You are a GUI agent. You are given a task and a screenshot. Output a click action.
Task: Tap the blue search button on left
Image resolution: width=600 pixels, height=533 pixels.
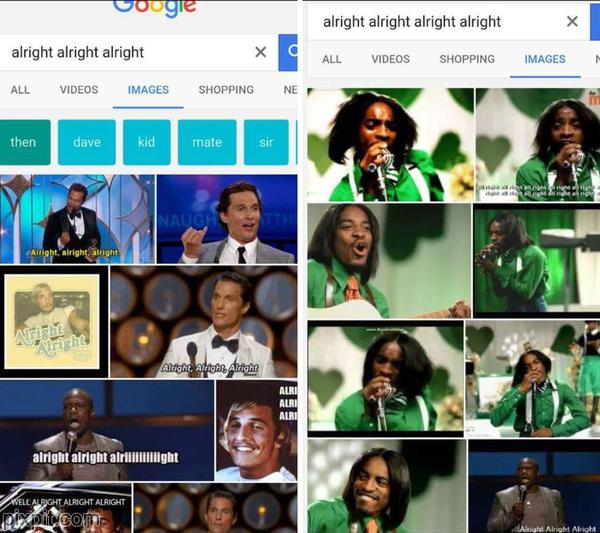coord(288,52)
